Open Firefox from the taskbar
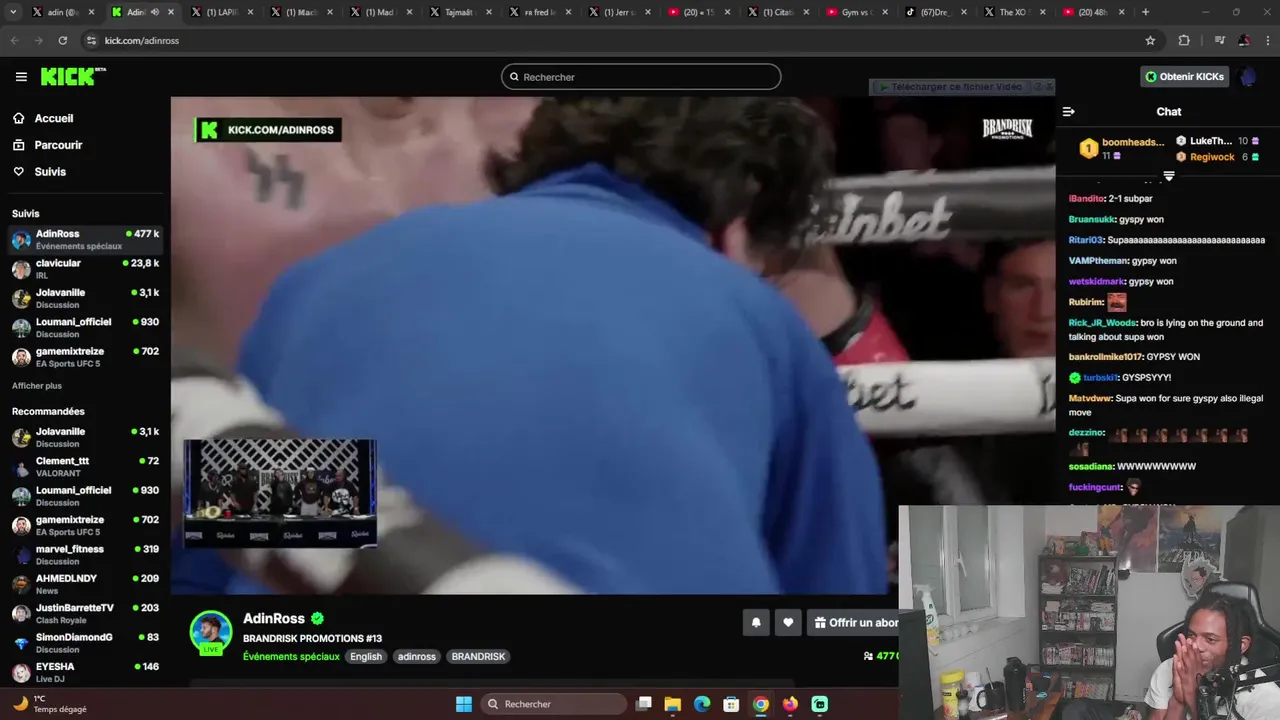This screenshot has height=720, width=1280. tap(790, 704)
